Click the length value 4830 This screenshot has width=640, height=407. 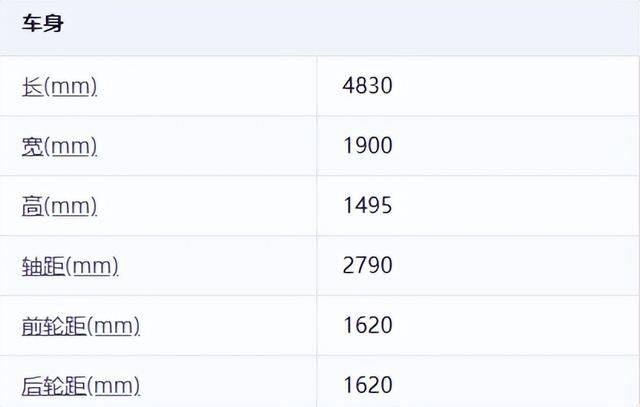[x=367, y=86]
